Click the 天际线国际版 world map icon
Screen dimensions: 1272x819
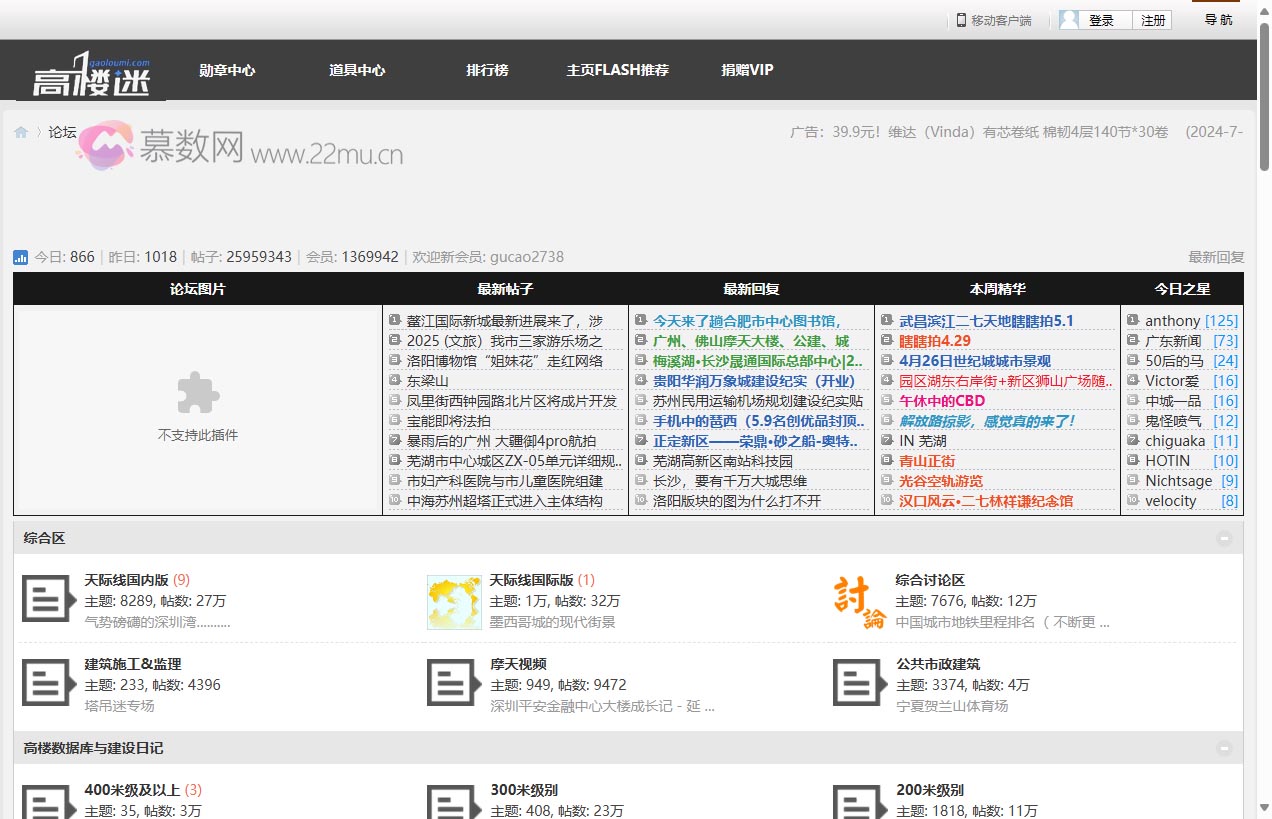tap(454, 602)
